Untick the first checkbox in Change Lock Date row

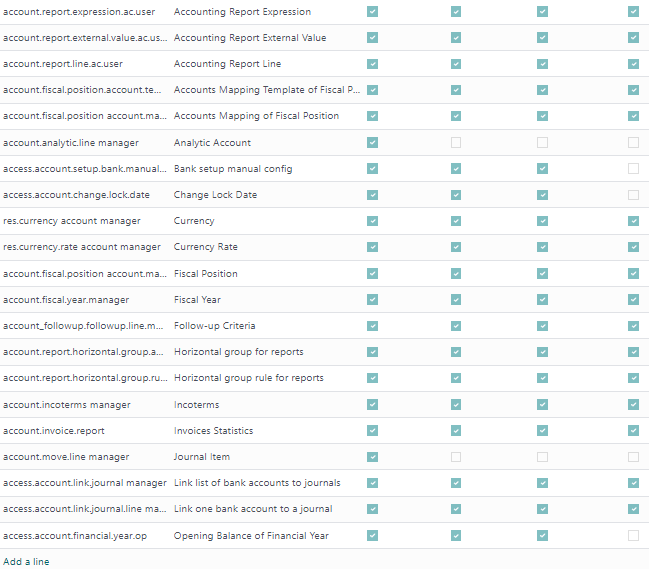point(373,194)
